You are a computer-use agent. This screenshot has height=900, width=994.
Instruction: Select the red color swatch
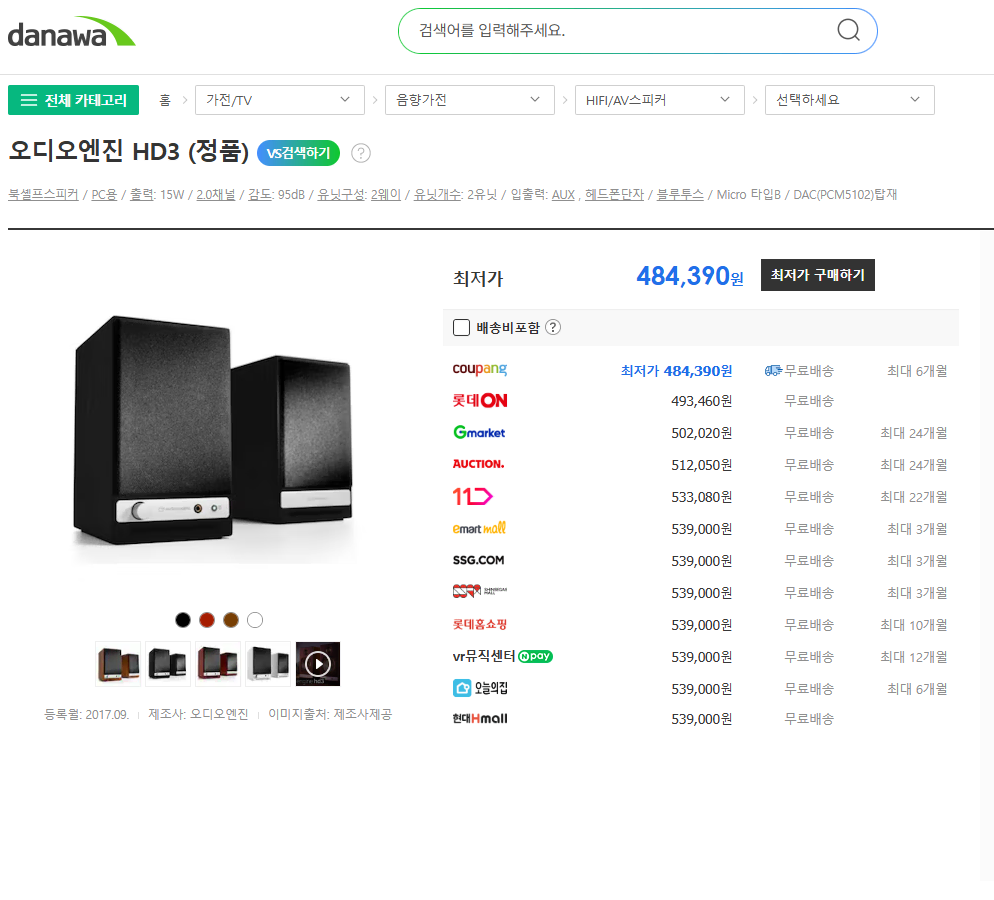pos(207,620)
